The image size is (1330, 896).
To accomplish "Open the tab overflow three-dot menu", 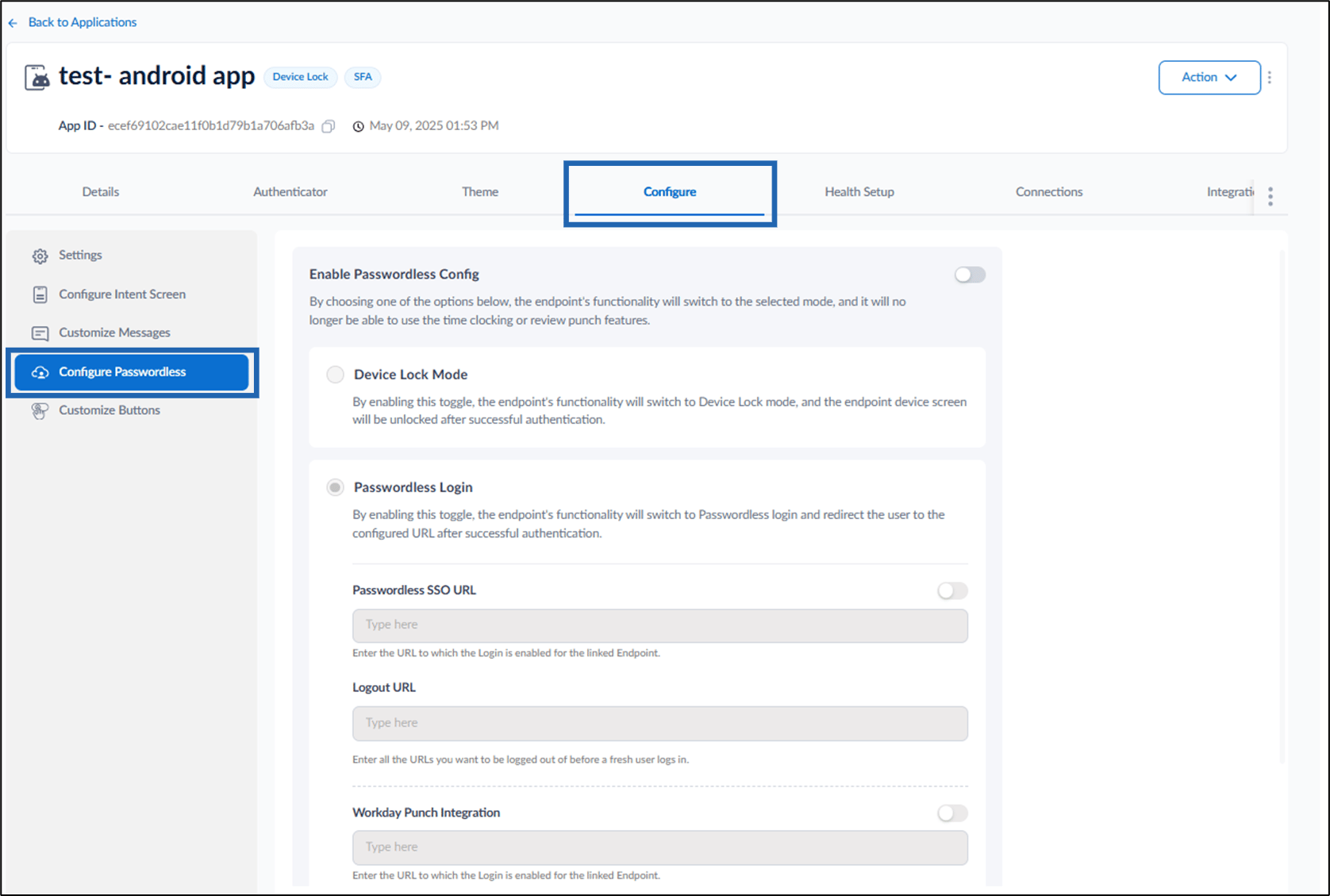I will pos(1270,196).
